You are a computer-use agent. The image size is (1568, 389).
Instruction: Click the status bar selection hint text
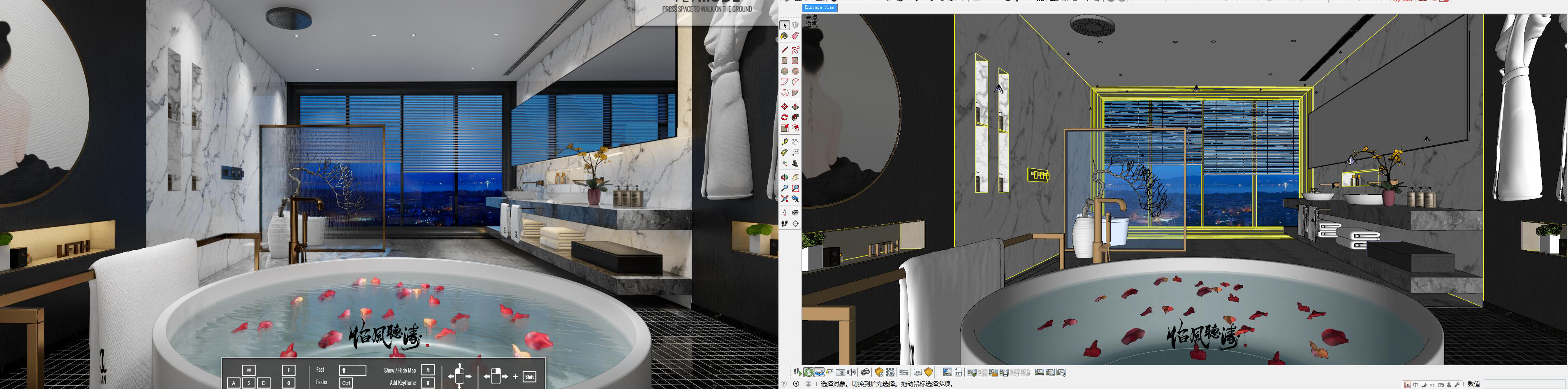point(887,384)
